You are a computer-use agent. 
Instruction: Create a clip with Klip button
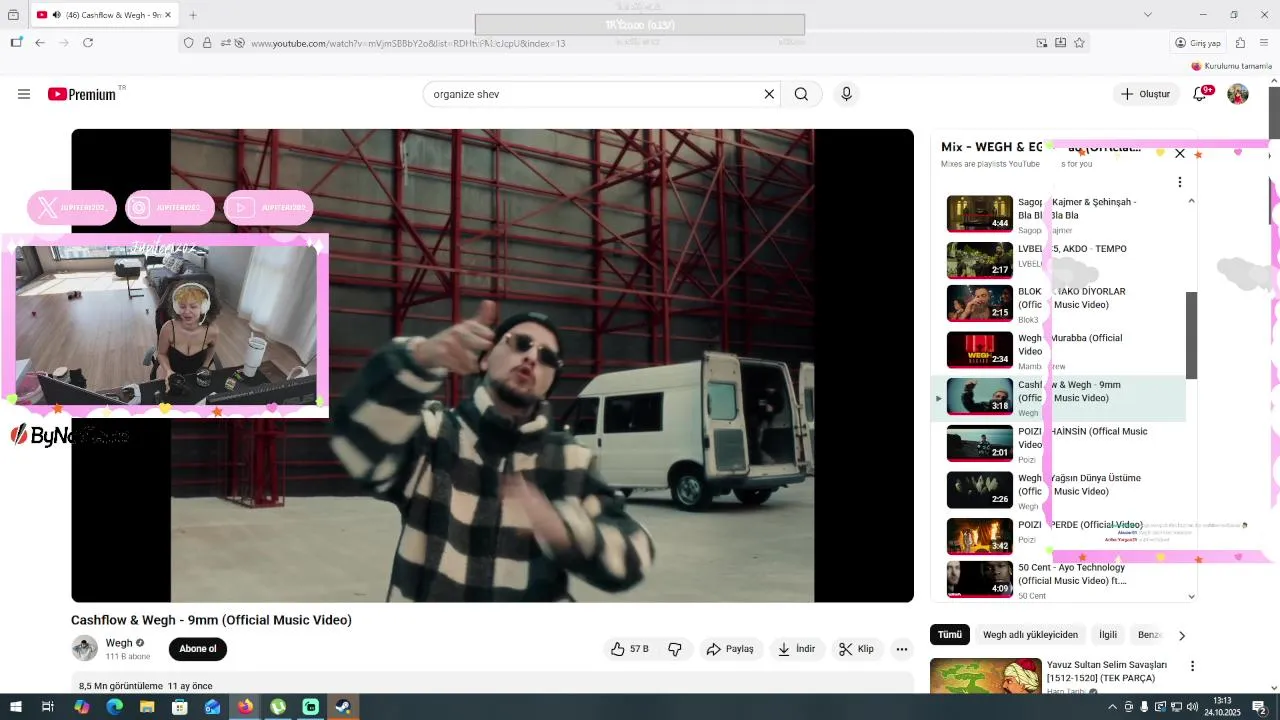[x=857, y=649]
